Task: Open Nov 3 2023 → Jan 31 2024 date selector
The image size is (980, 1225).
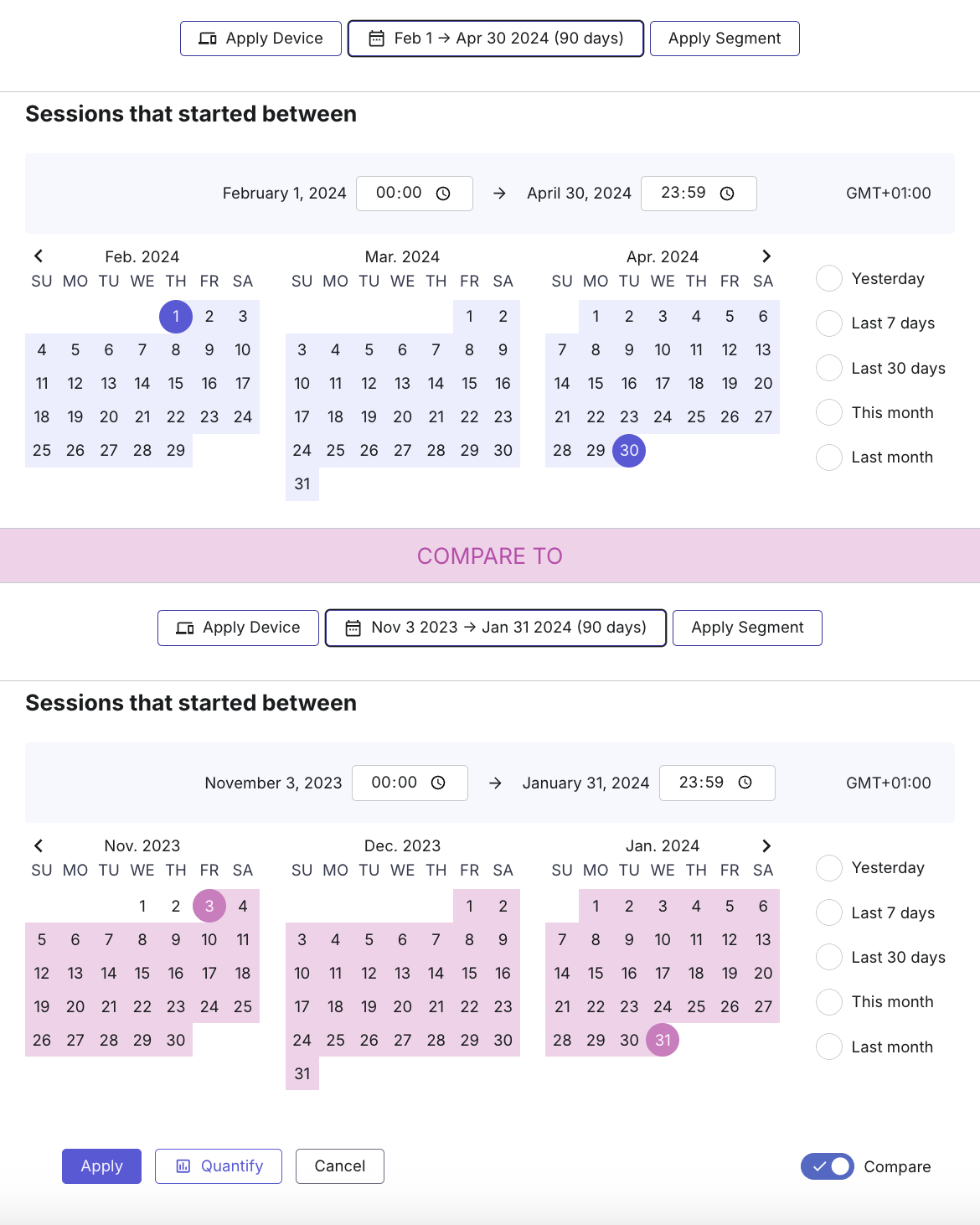Action: (x=496, y=628)
